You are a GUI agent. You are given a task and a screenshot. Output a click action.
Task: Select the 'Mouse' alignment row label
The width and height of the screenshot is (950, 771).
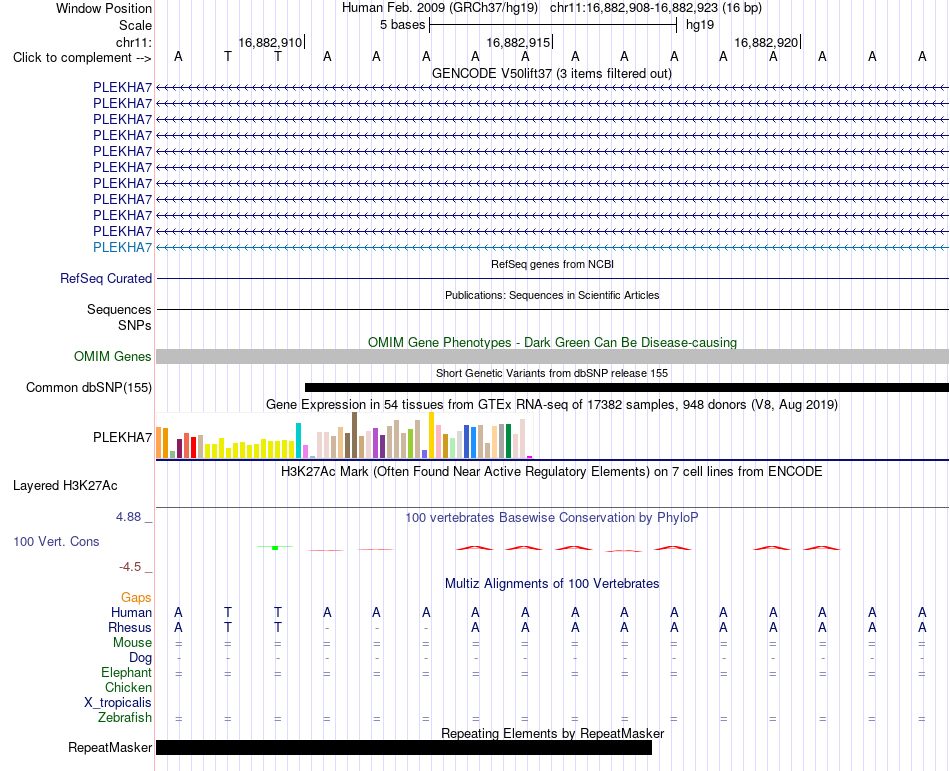[132, 643]
